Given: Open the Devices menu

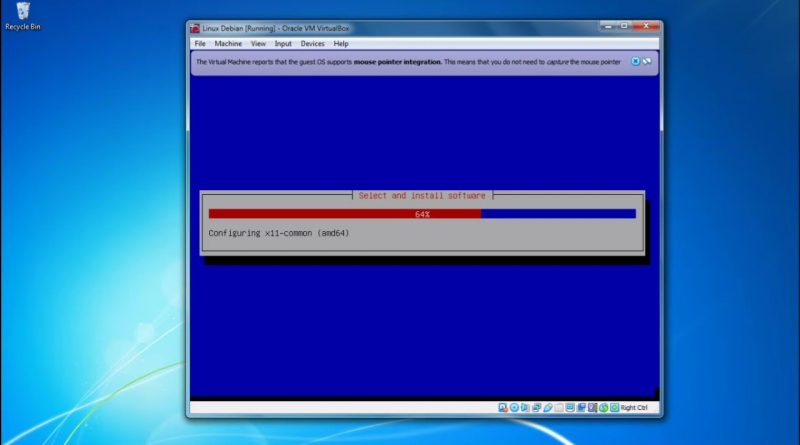Looking at the screenshot, I should pyautogui.click(x=312, y=44).
